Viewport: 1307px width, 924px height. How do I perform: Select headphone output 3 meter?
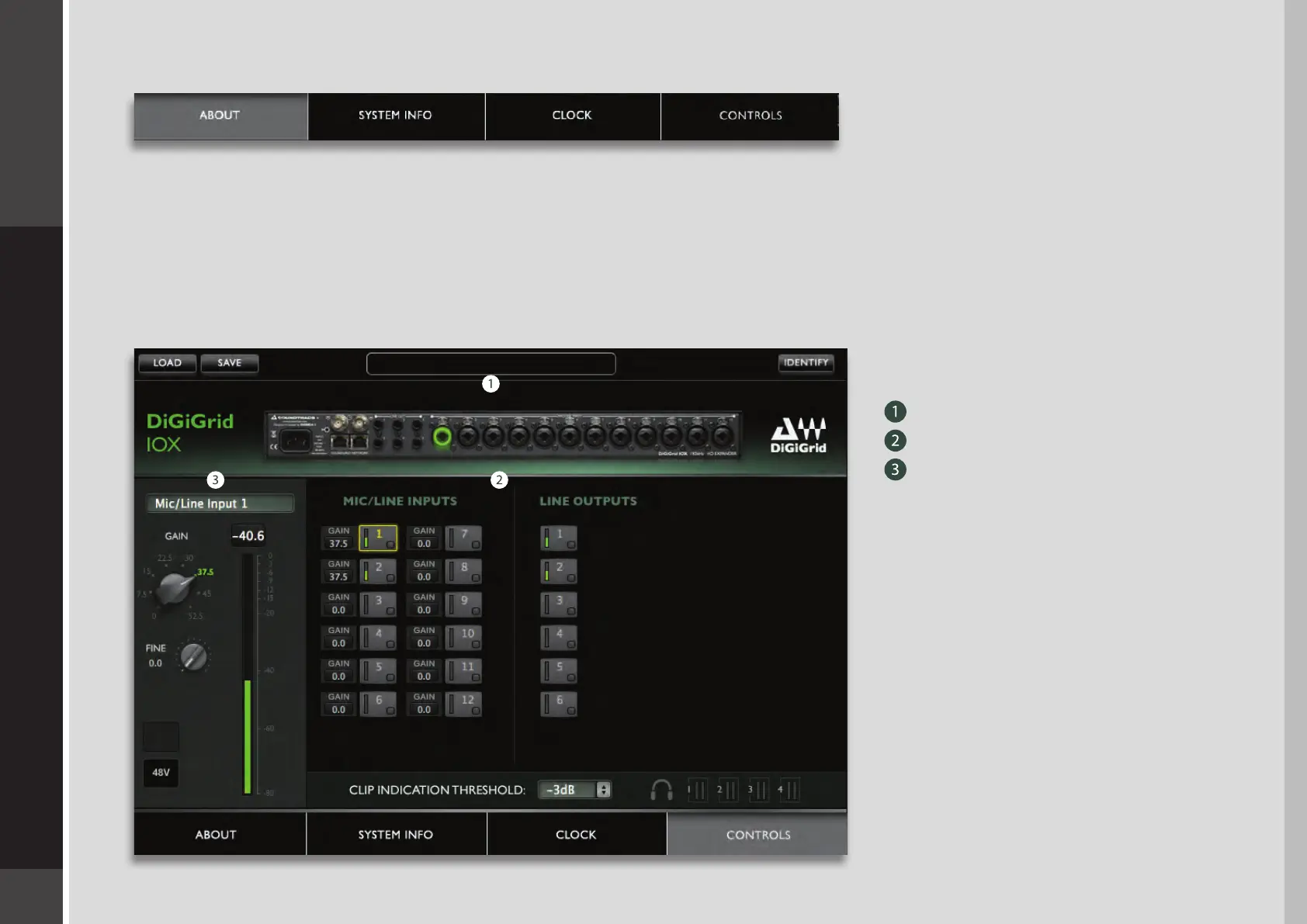tap(758, 790)
